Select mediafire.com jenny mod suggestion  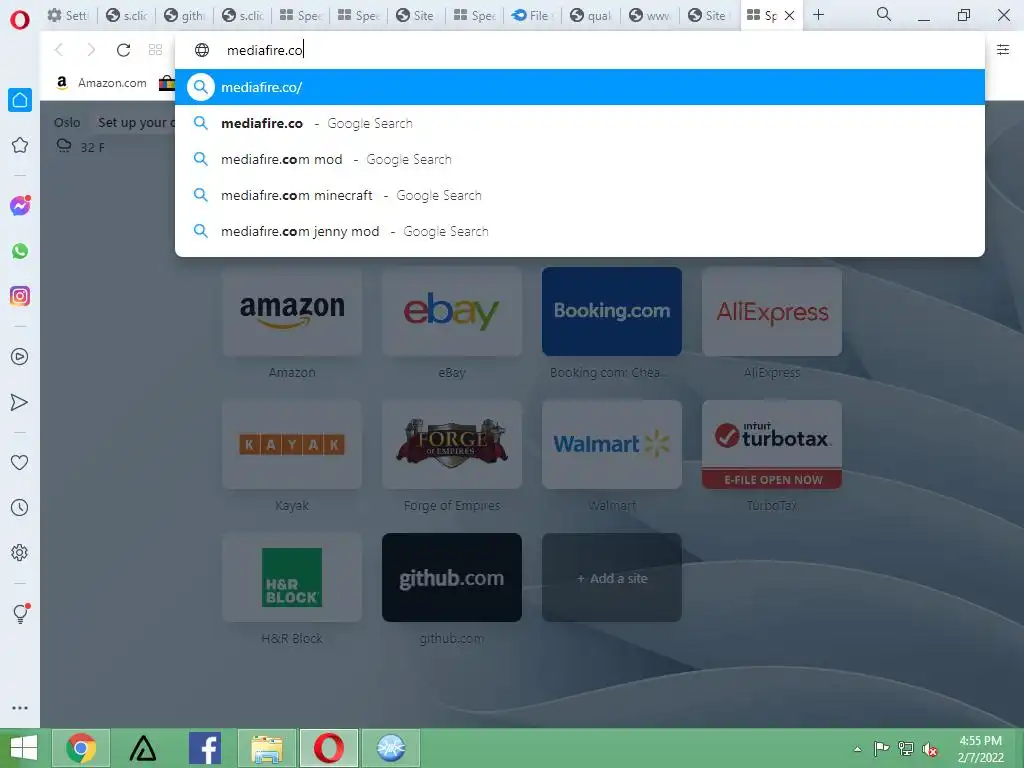[x=580, y=231]
